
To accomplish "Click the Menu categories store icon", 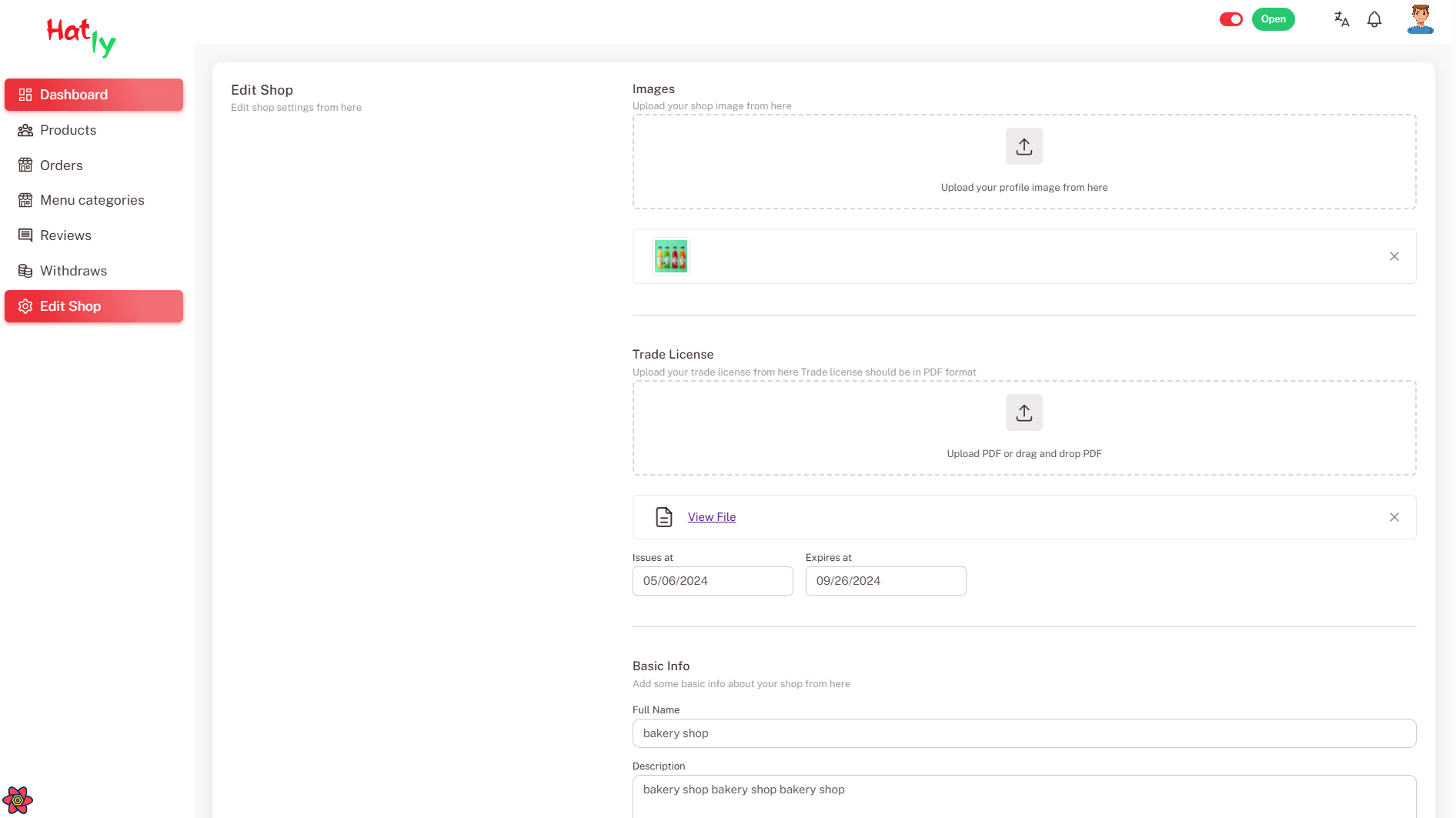I will point(25,200).
